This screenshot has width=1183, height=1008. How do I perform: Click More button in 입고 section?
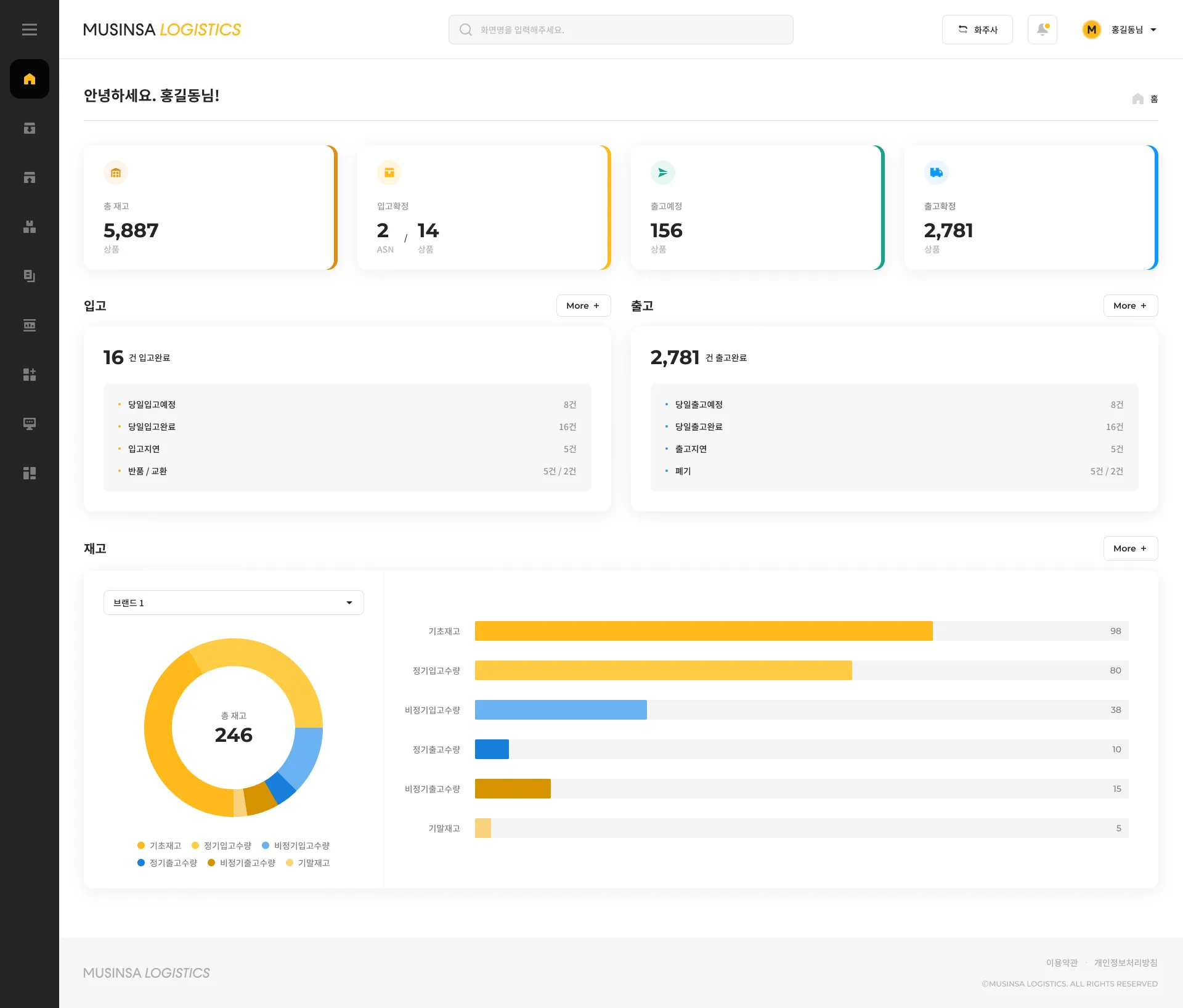click(x=583, y=306)
